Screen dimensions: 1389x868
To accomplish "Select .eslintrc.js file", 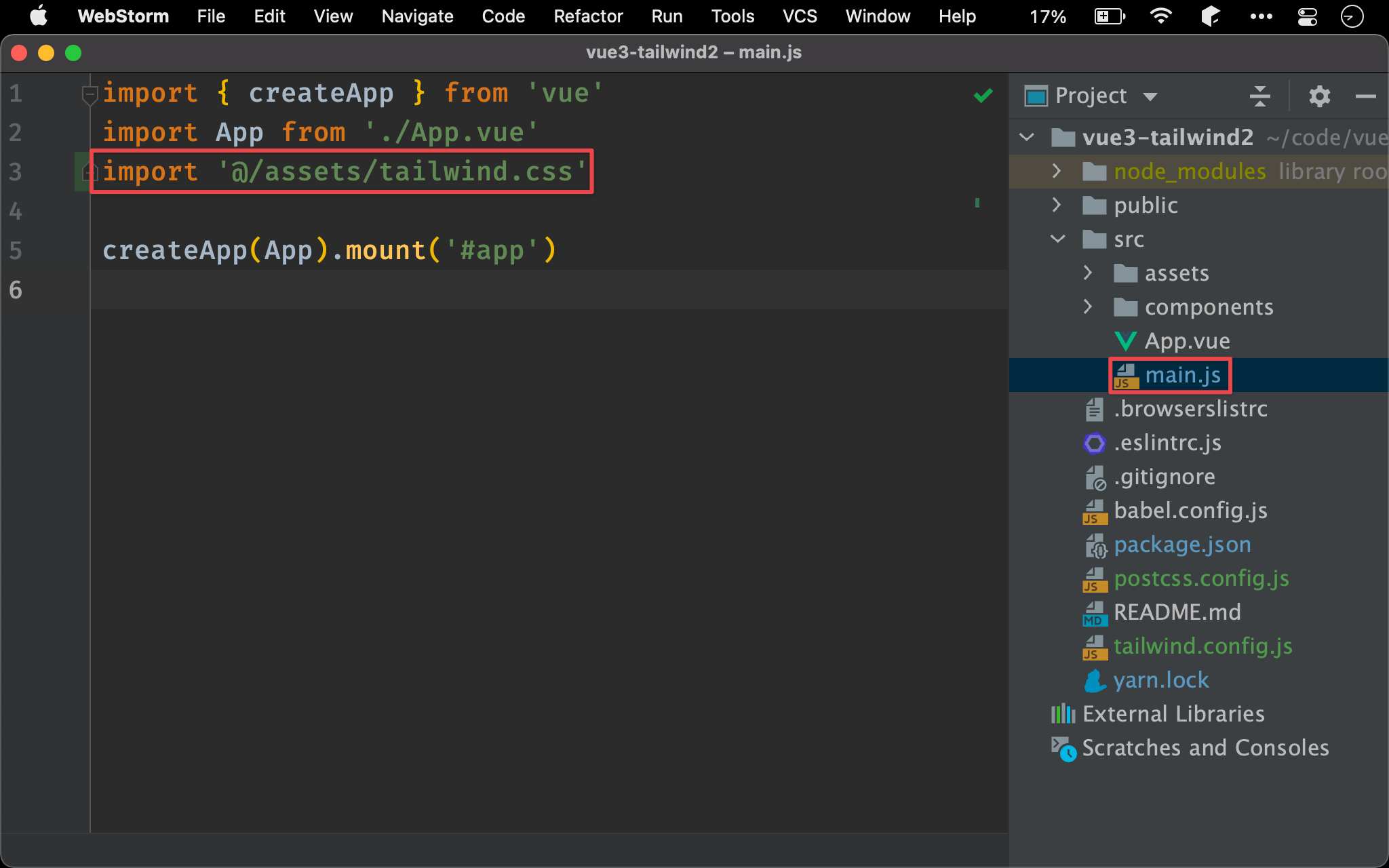I will click(x=1167, y=443).
